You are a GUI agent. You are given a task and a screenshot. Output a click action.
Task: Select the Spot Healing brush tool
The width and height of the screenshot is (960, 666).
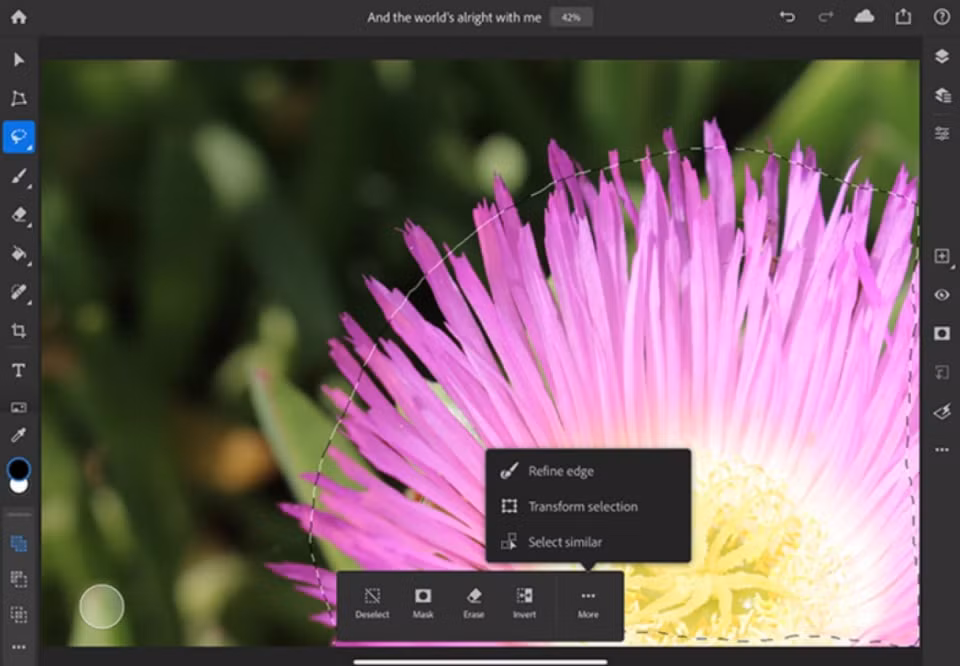pos(19,291)
